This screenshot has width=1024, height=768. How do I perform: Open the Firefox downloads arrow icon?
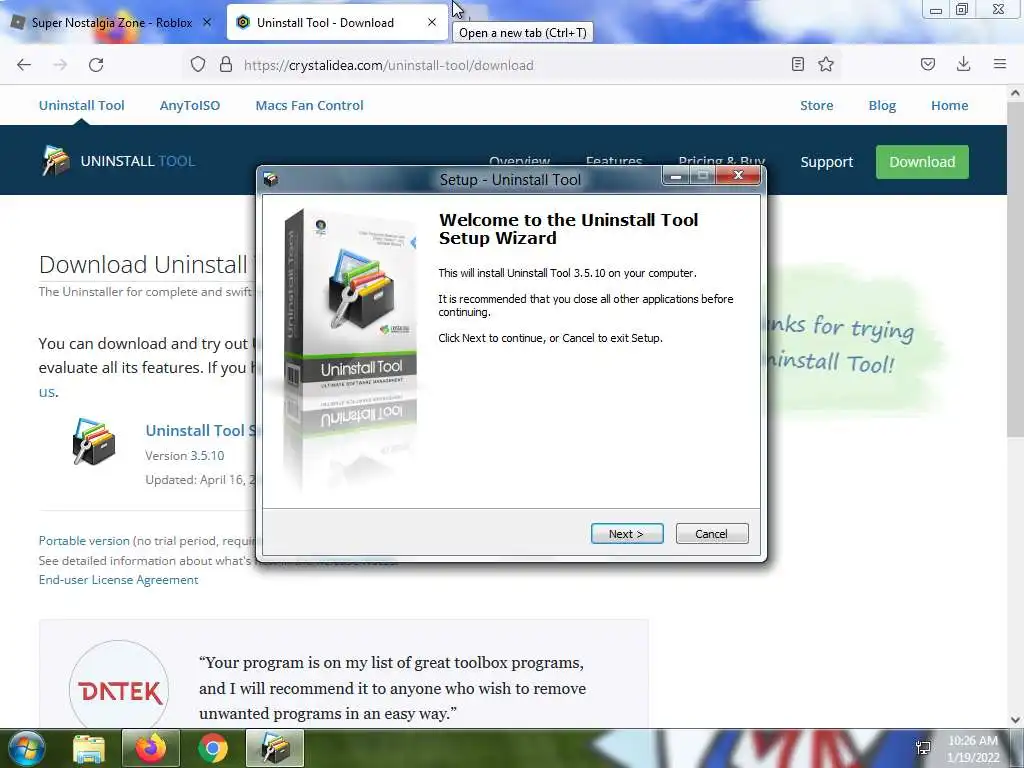click(963, 64)
